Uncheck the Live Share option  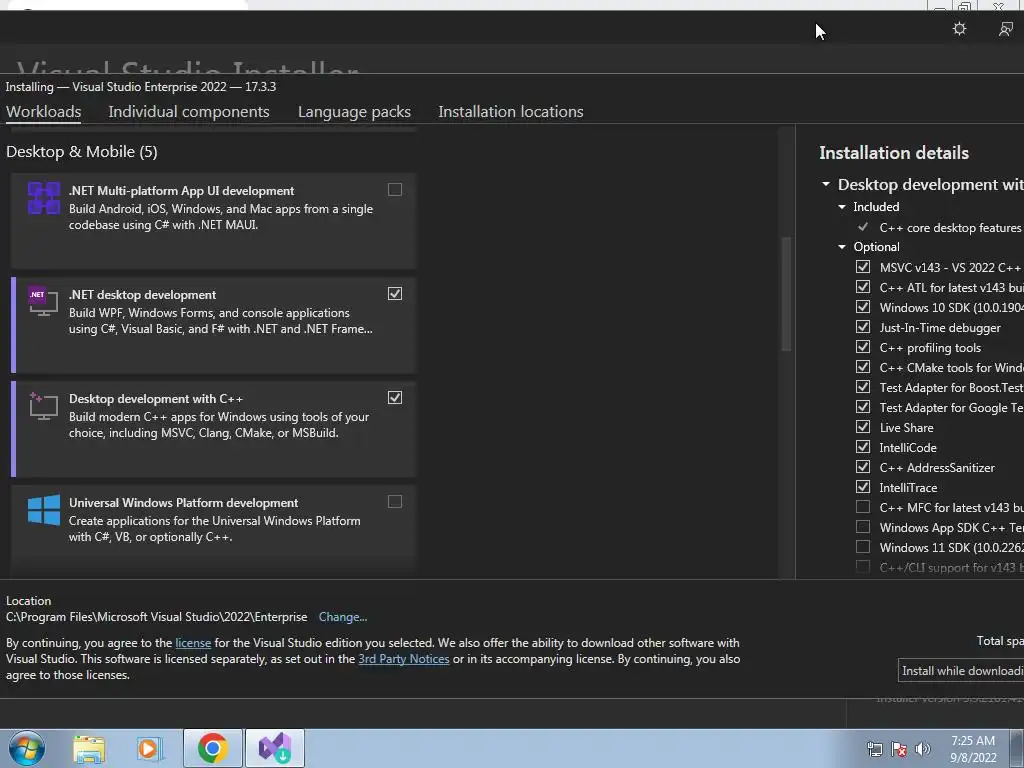point(863,426)
